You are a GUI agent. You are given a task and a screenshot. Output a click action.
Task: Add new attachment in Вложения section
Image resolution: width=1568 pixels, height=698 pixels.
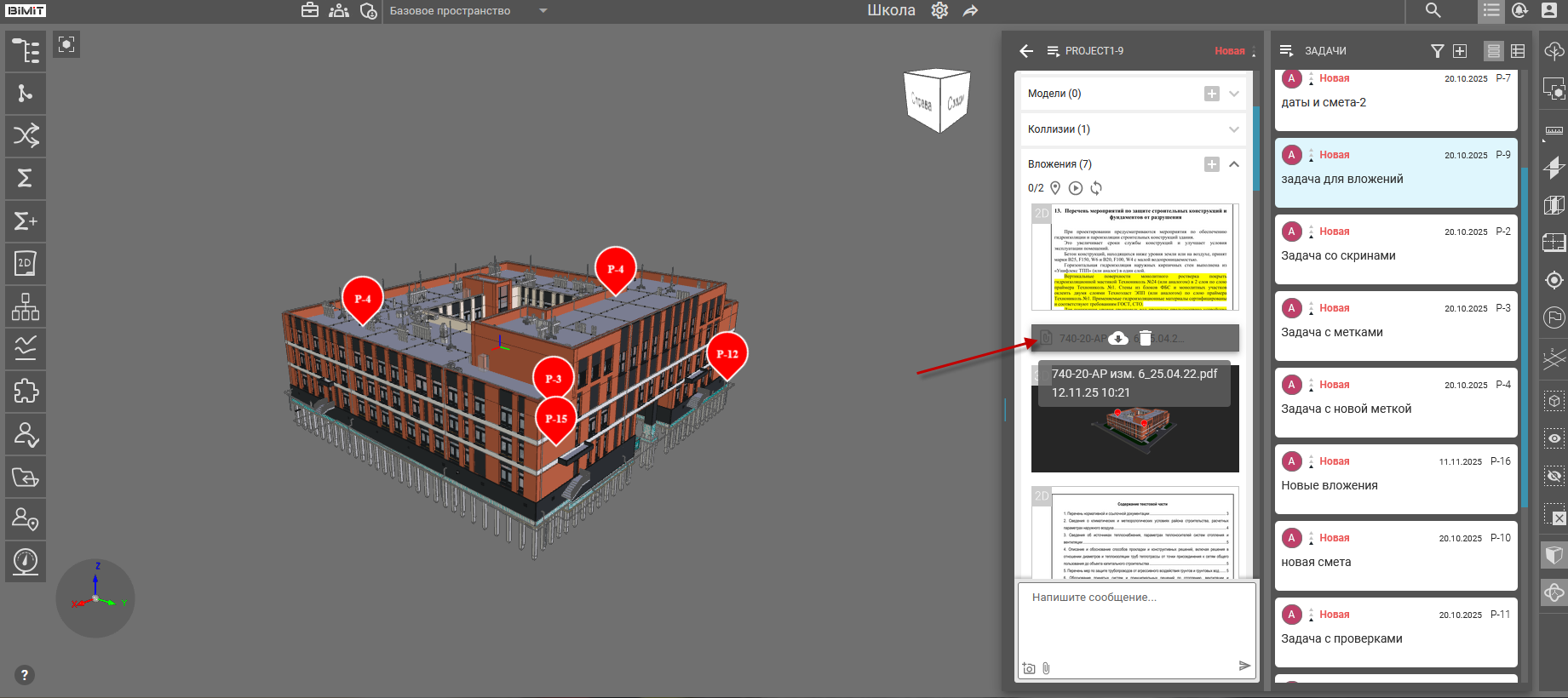(x=1211, y=164)
